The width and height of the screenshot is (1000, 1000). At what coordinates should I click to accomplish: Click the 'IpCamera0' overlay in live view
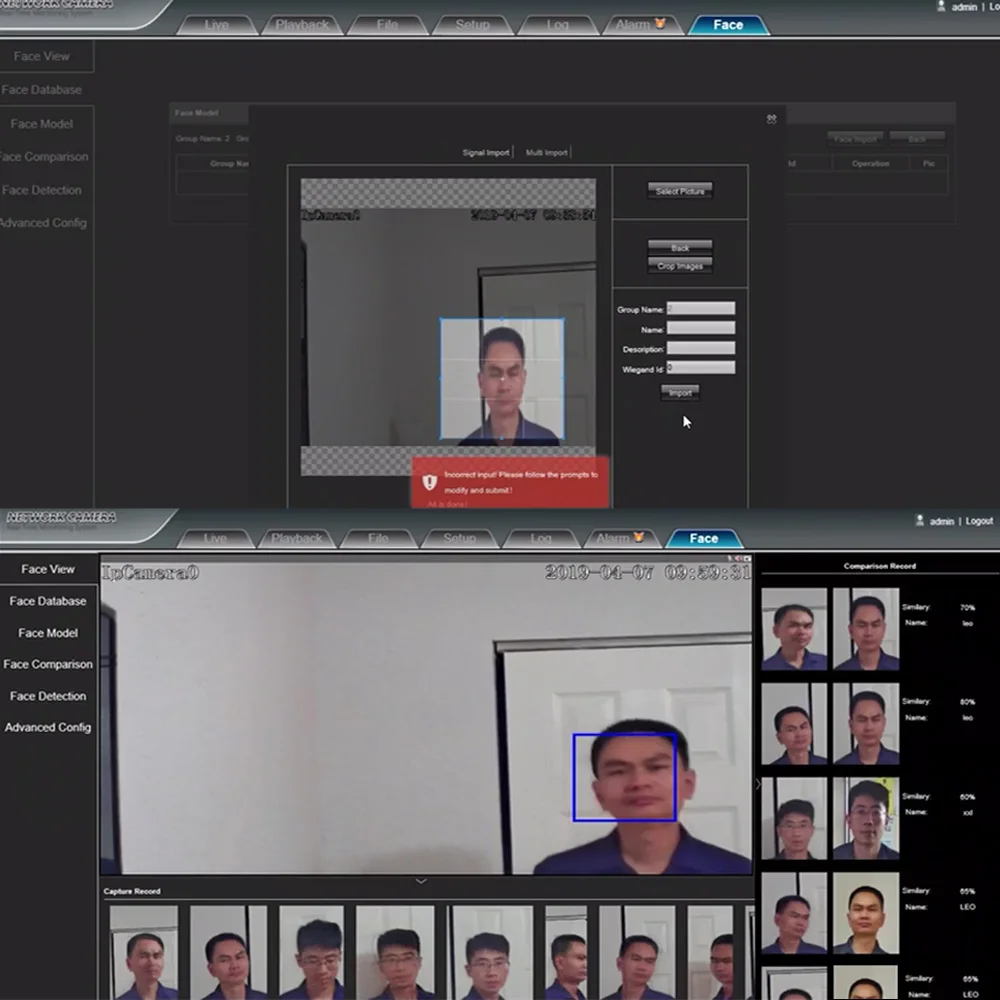point(151,573)
